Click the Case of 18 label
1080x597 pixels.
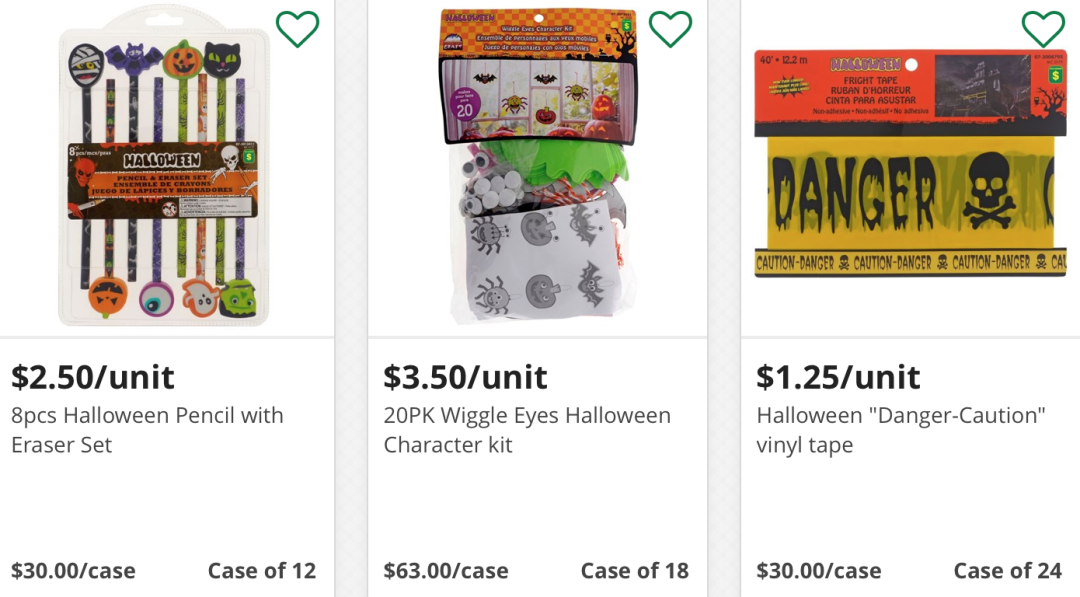[635, 571]
